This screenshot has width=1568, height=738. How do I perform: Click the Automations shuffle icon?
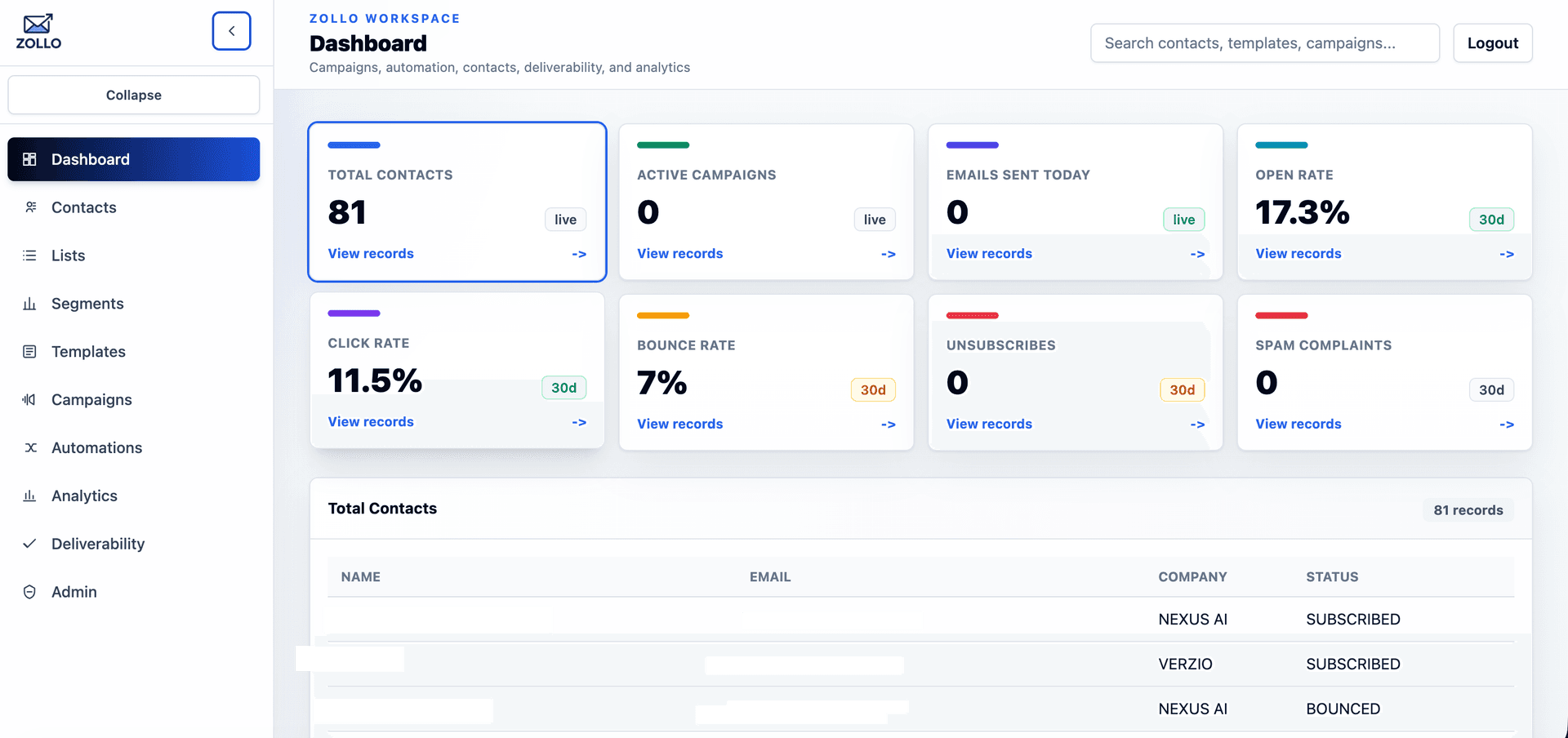[x=30, y=447]
